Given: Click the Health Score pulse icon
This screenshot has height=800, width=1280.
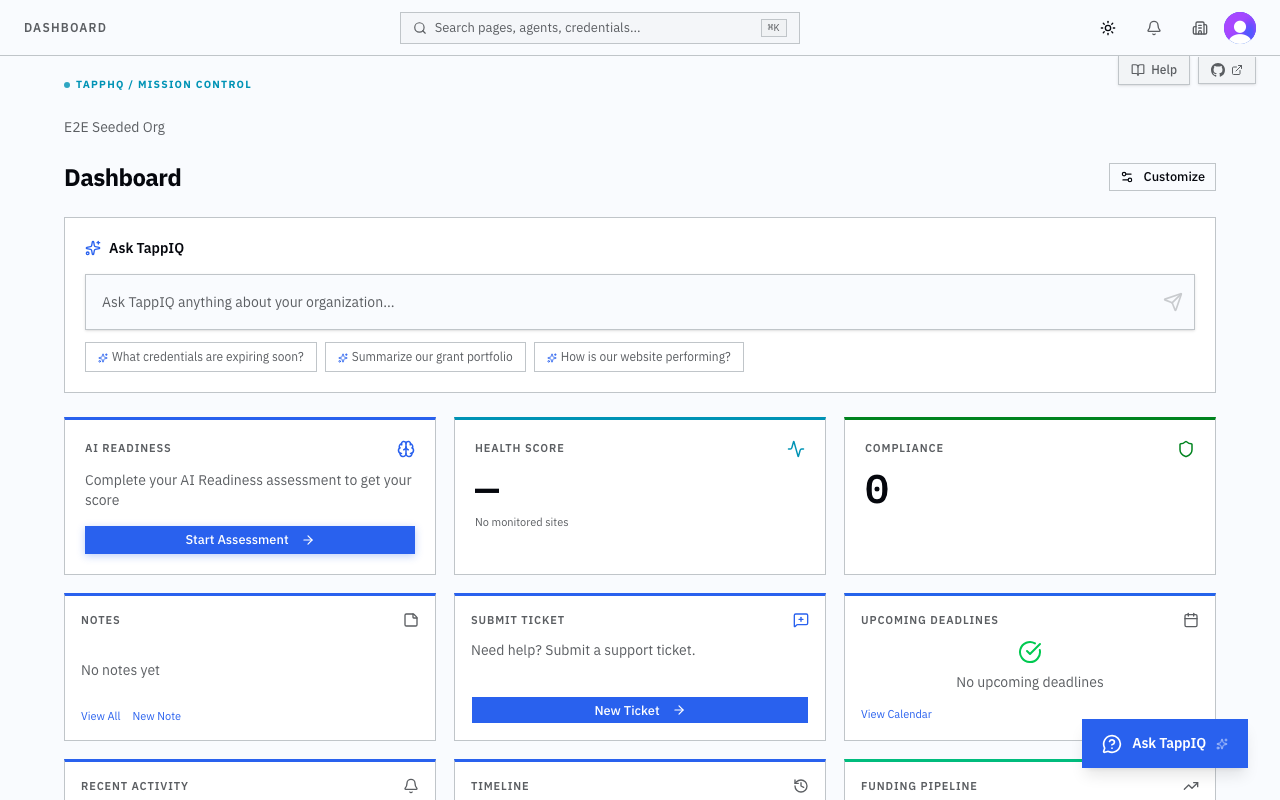Looking at the screenshot, I should pos(796,449).
